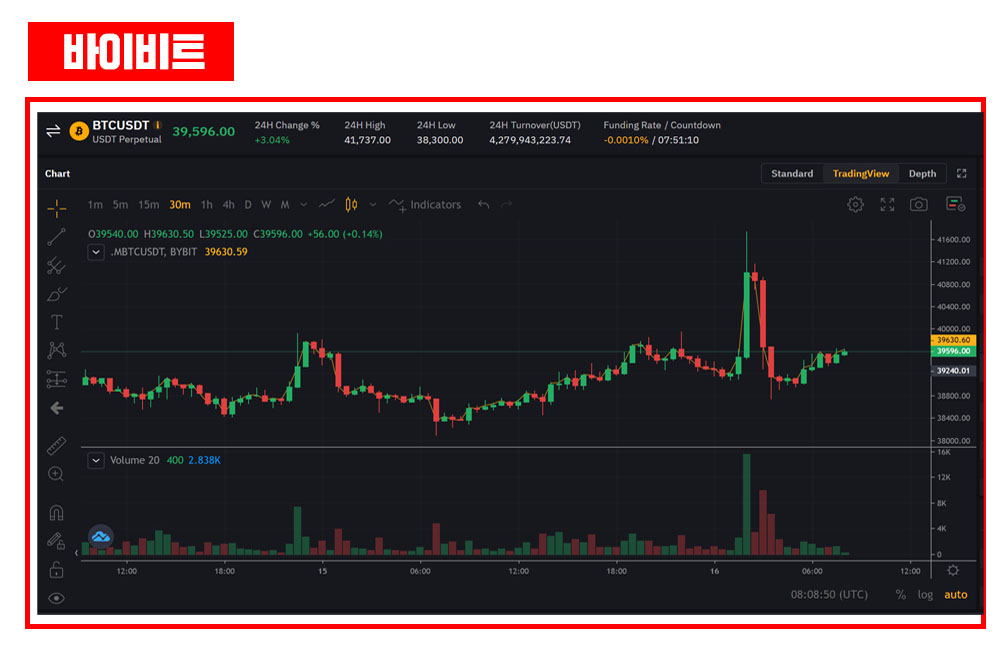The width and height of the screenshot is (1008, 650).
Task: Click the 24H Turnover(USDT) value
Action: tap(530, 140)
